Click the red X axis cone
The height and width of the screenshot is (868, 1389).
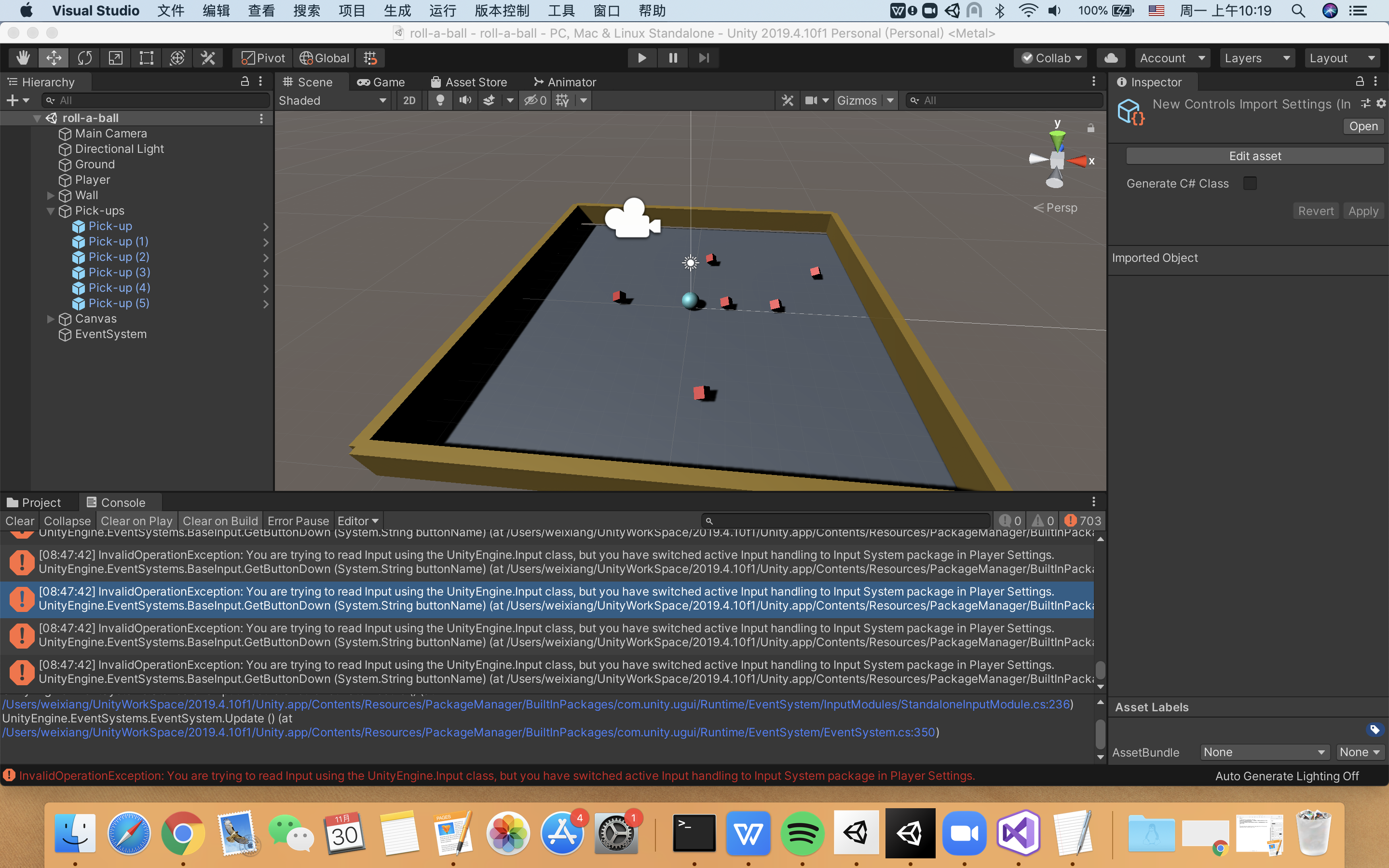(x=1077, y=162)
